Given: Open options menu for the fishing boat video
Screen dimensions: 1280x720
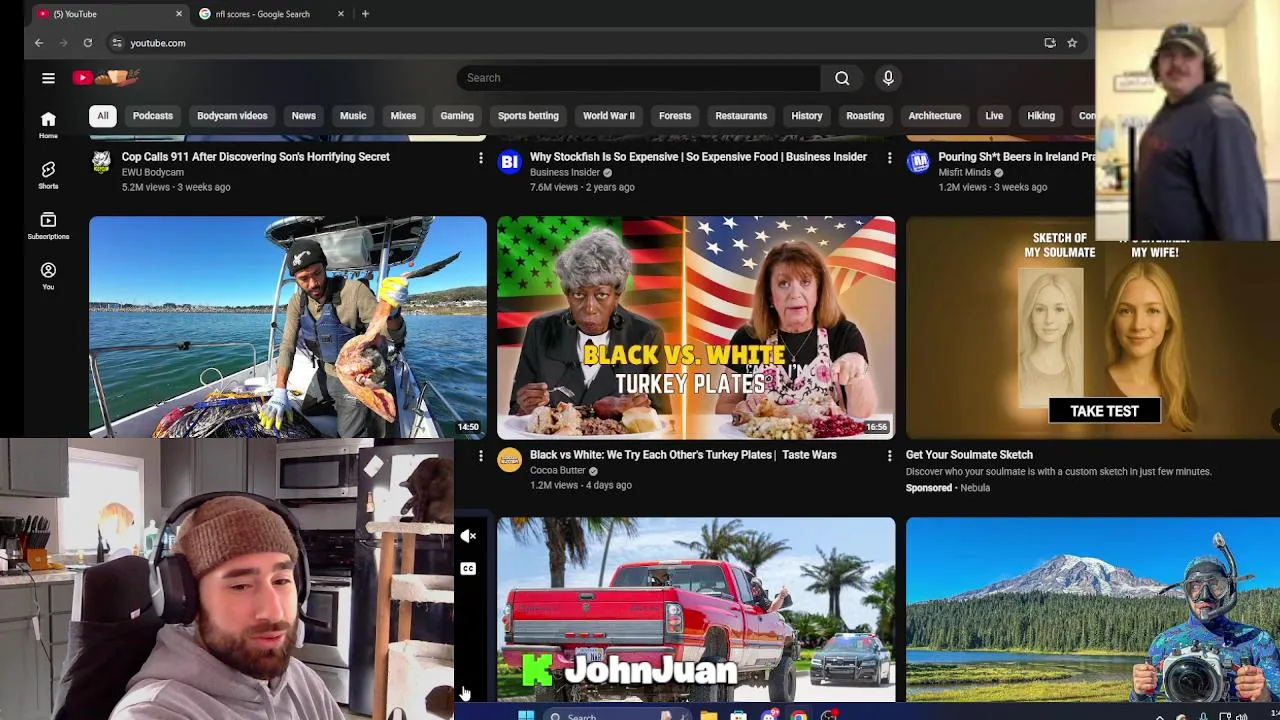Looking at the screenshot, I should (480, 456).
